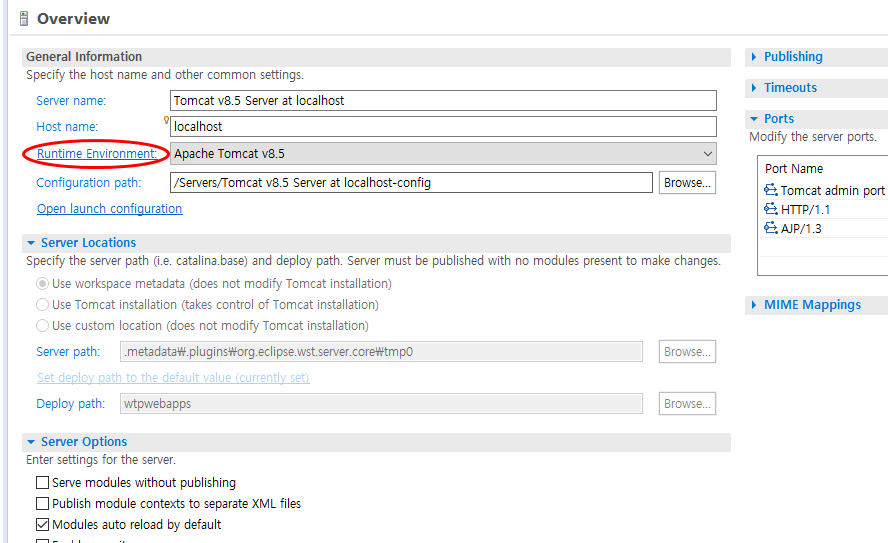The width and height of the screenshot is (888, 543).
Task: Click Browse next to Server path
Action: [x=687, y=352]
